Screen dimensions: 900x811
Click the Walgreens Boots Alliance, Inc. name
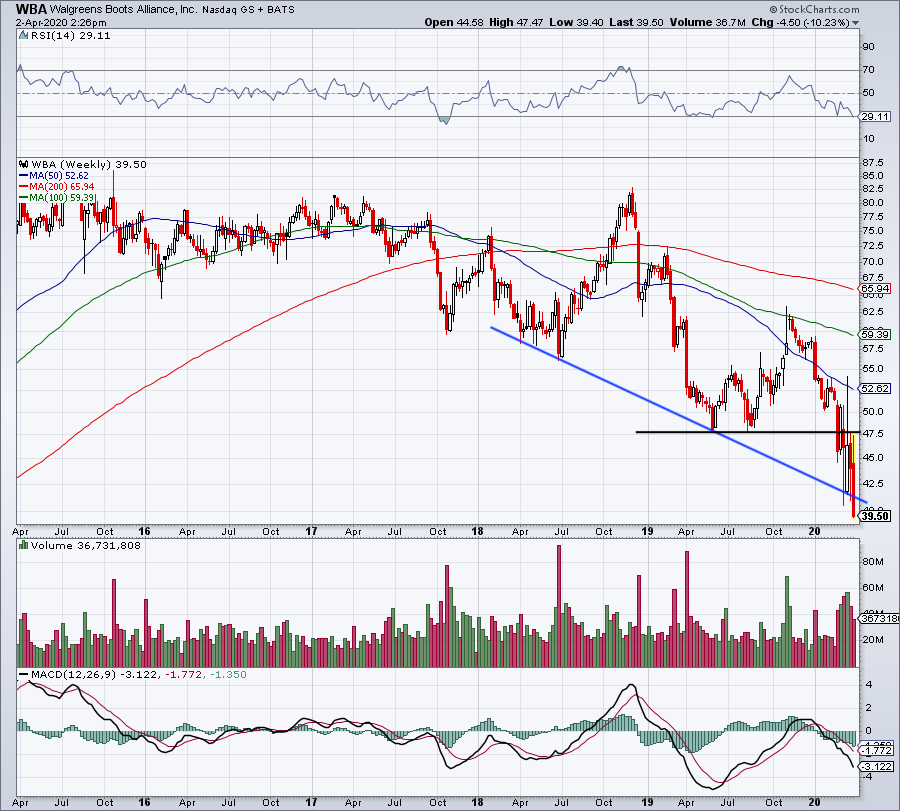coord(124,10)
